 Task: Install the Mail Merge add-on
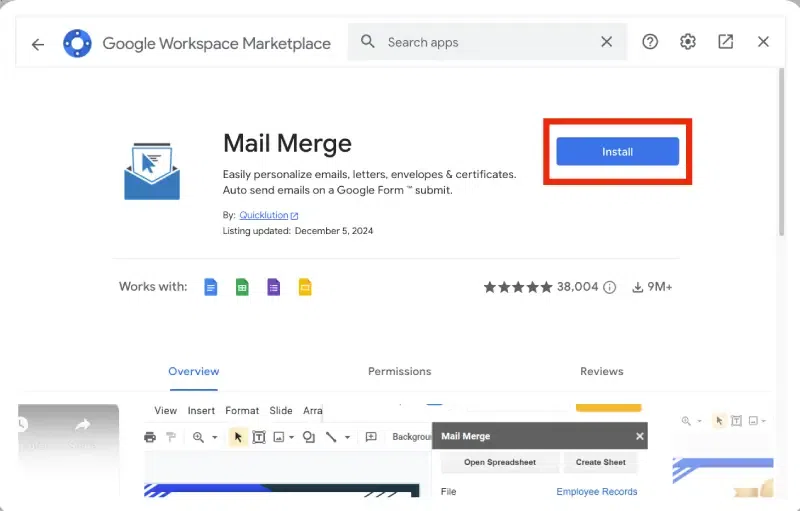pos(617,151)
